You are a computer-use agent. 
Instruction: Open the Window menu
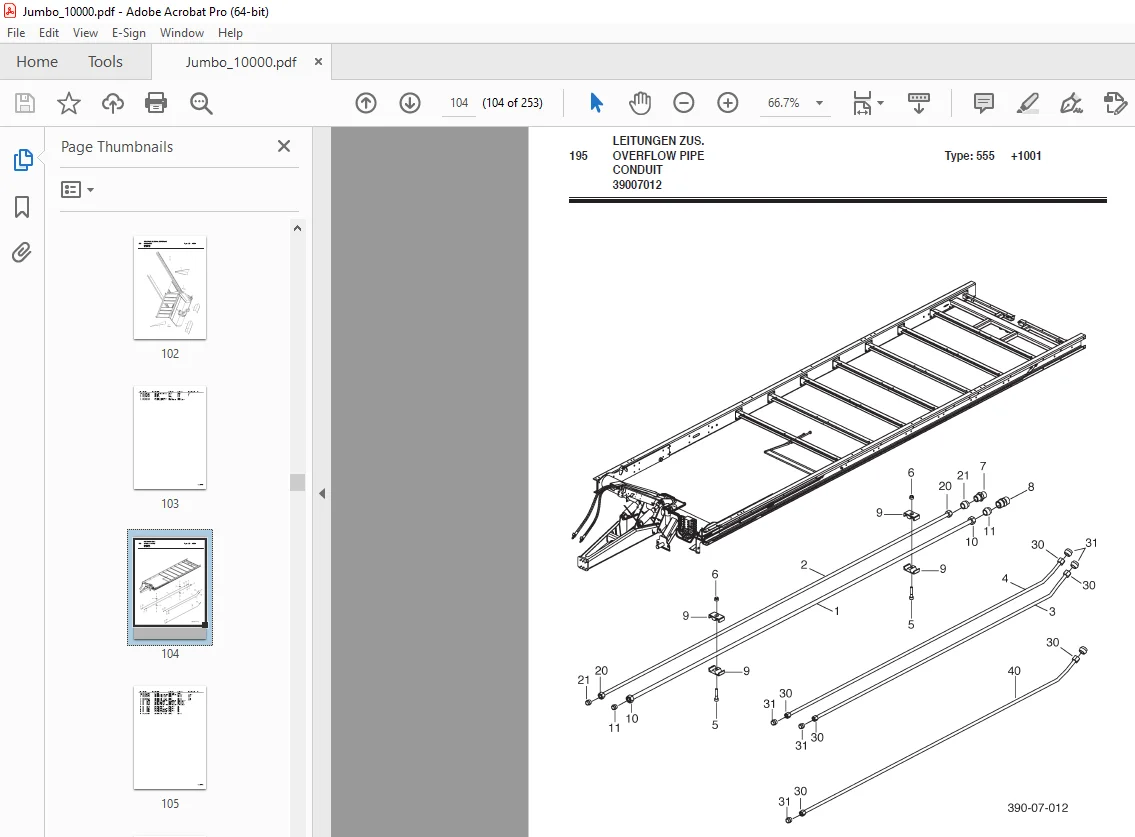pyautogui.click(x=182, y=33)
